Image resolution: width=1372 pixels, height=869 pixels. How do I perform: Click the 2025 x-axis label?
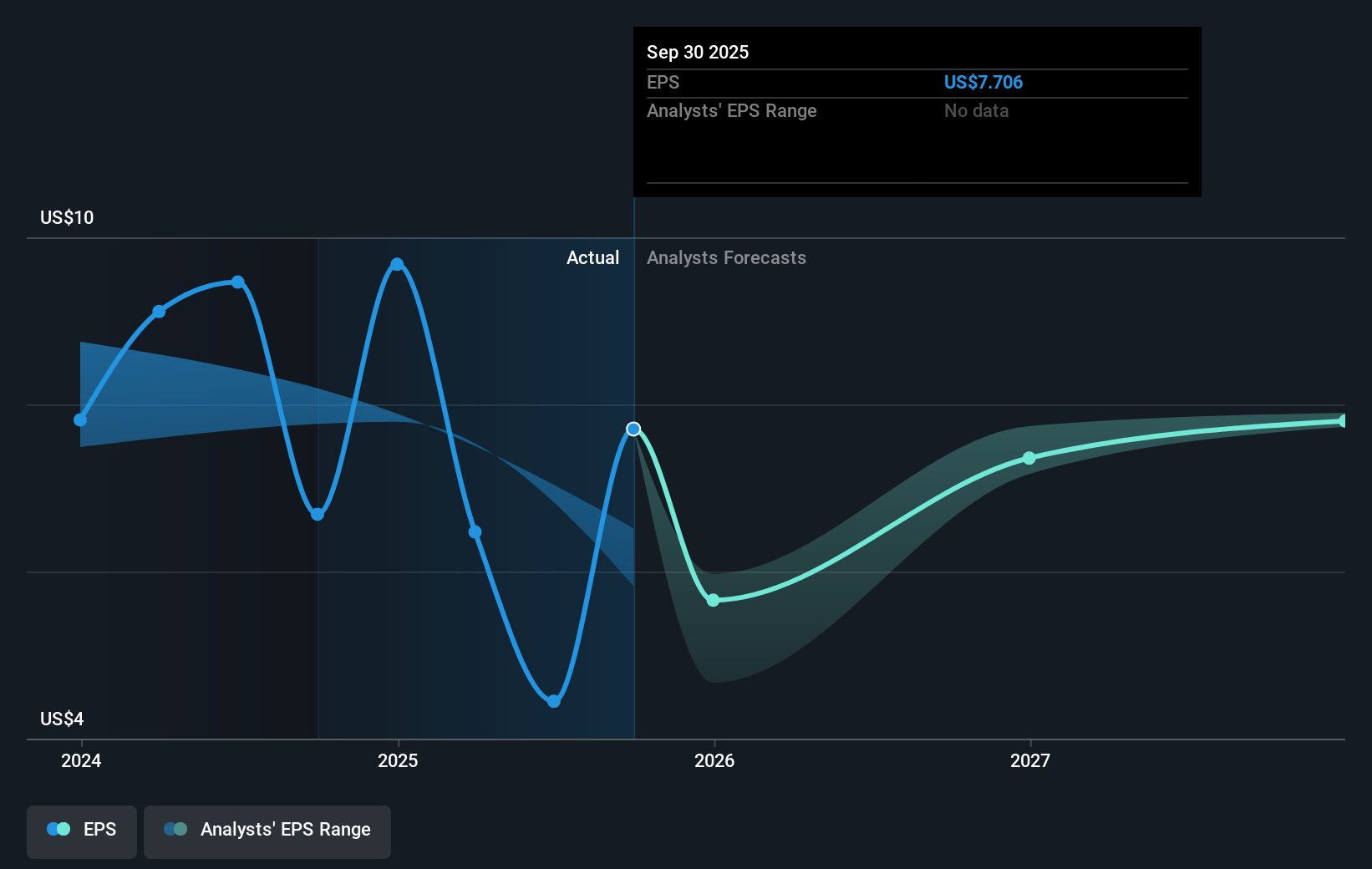pos(398,760)
